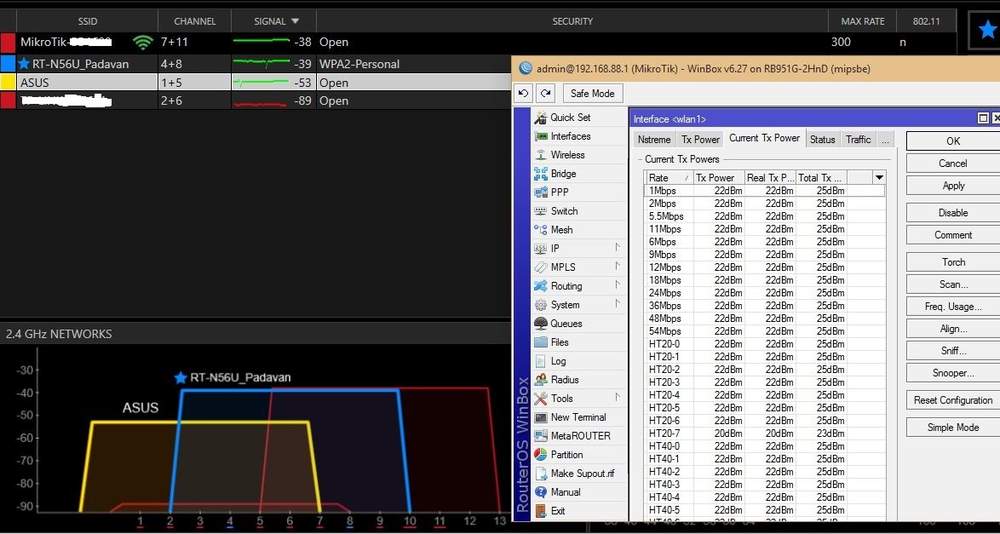Click the Scan... button

(x=953, y=284)
